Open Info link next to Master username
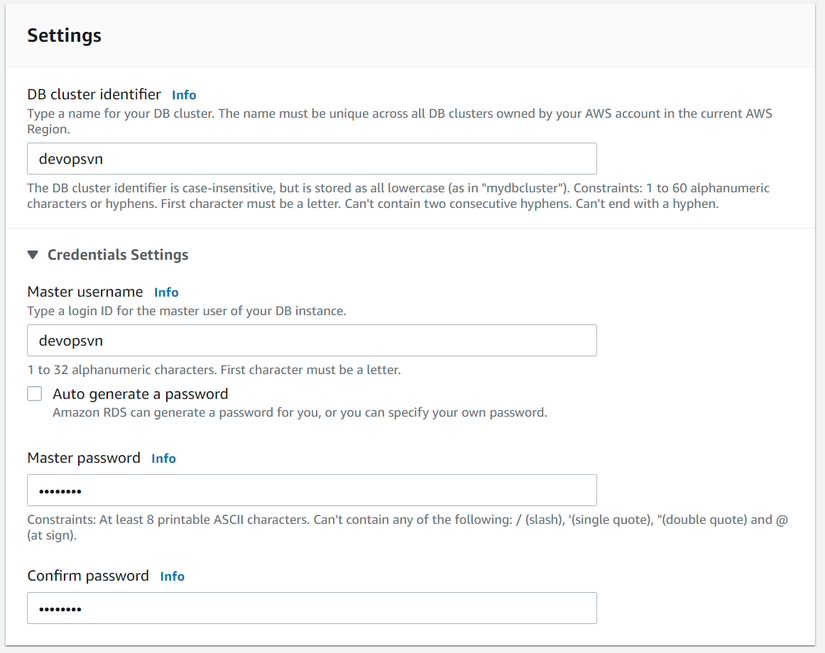The image size is (825, 653). 166,293
